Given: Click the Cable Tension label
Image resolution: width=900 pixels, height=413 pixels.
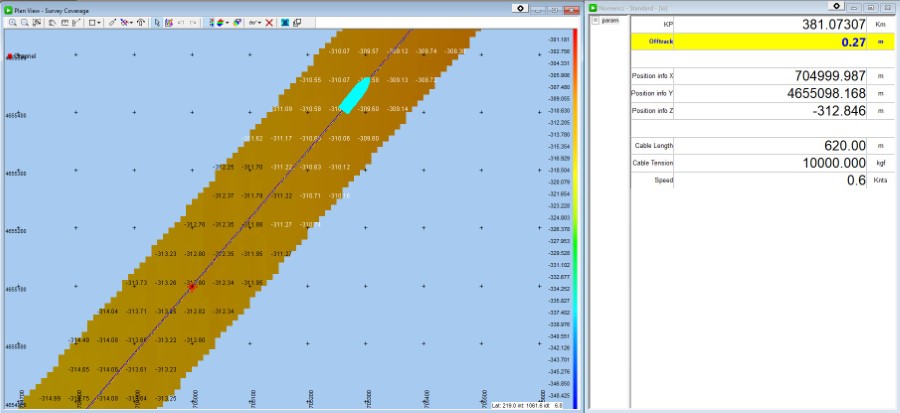Looking at the screenshot, I should 653,163.
